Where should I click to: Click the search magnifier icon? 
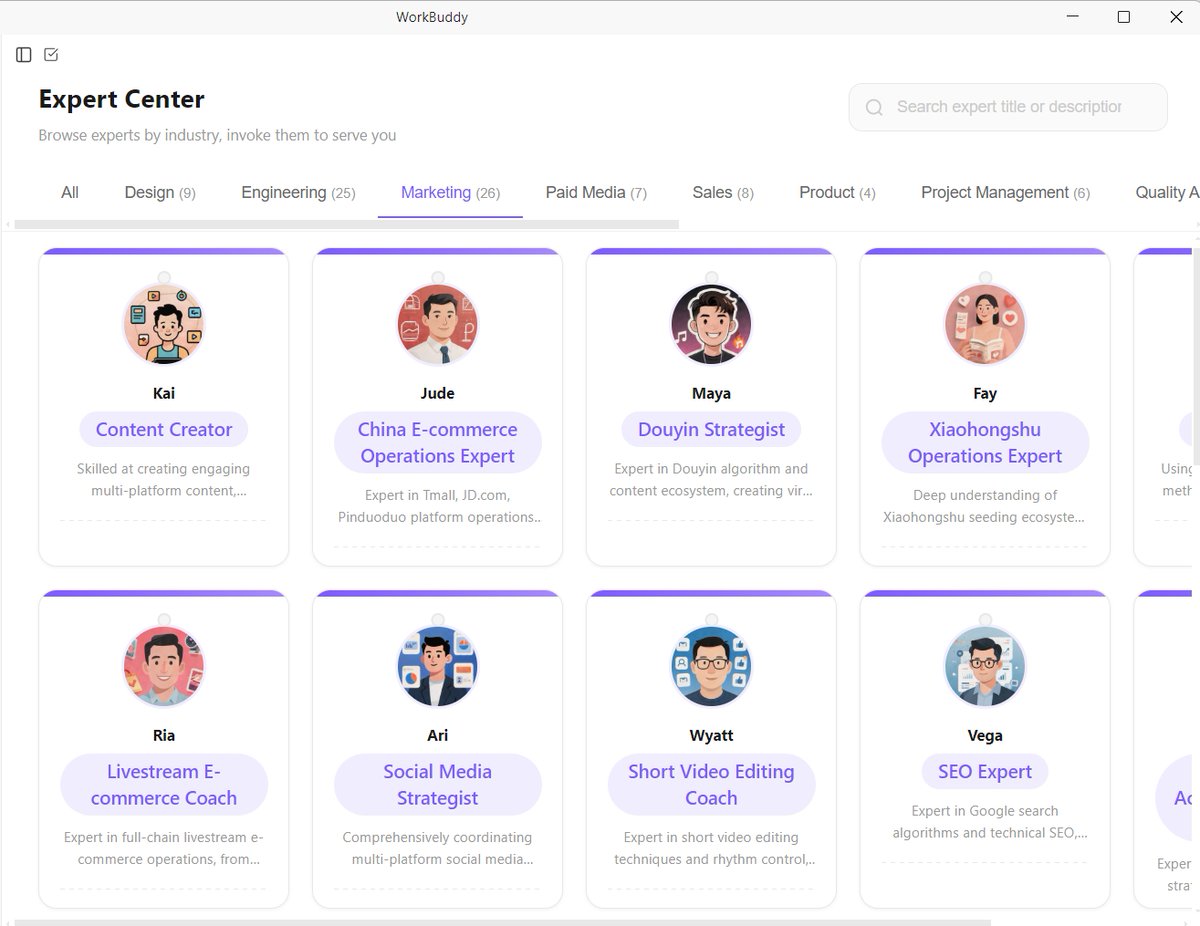[x=874, y=107]
